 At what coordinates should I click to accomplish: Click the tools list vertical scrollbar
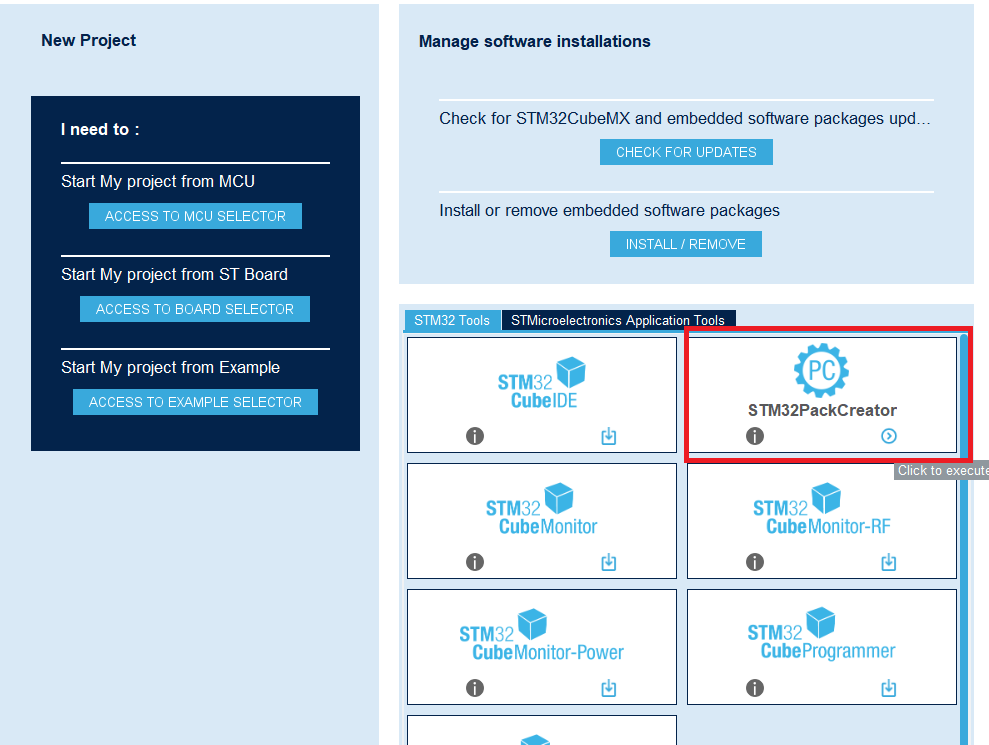964,539
